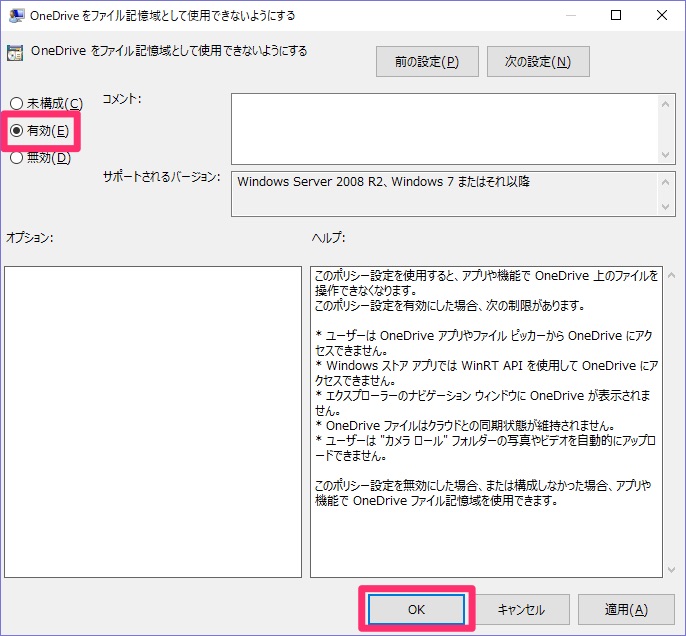Screen dimensions: 686x636
Task: Click the コメント: label
Action: tap(122, 99)
